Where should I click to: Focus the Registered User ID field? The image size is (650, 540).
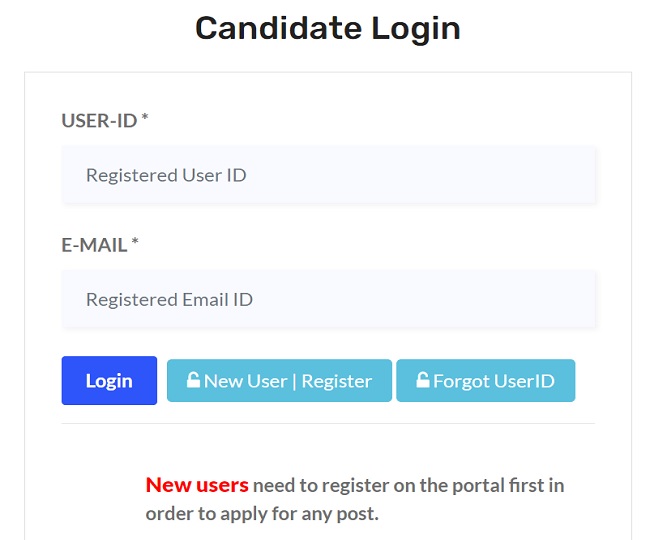pos(329,175)
